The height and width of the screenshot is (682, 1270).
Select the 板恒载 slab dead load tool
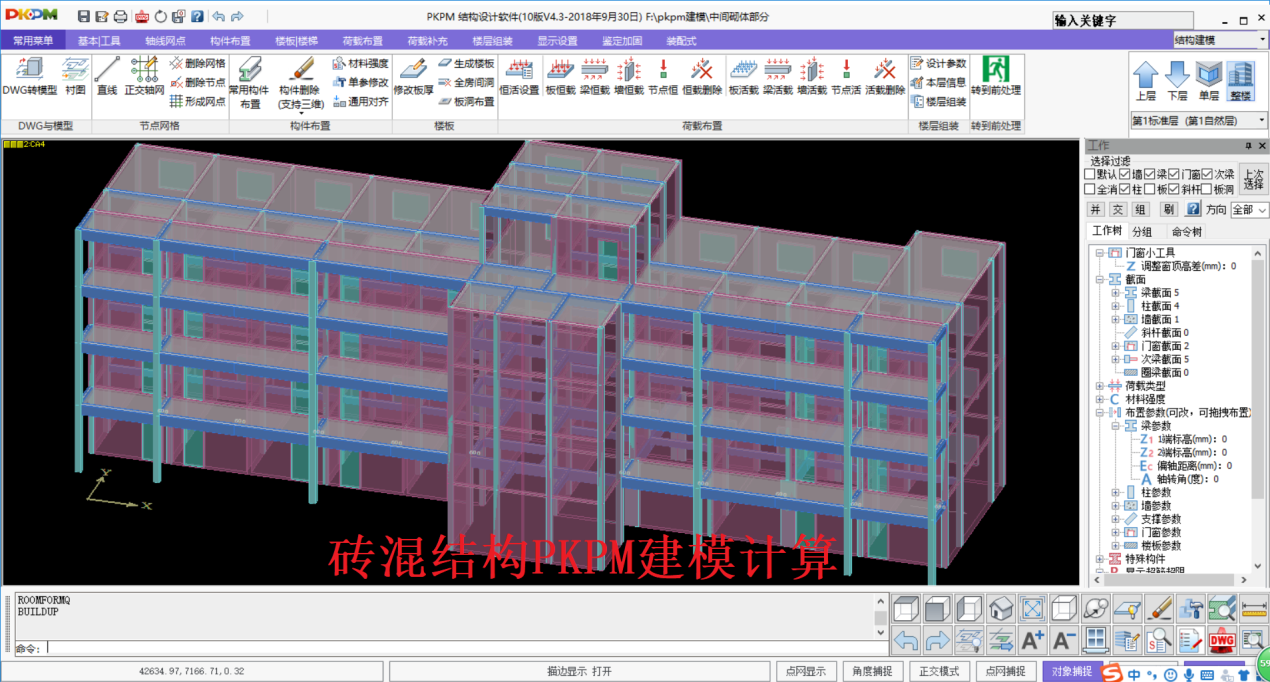tap(560, 76)
